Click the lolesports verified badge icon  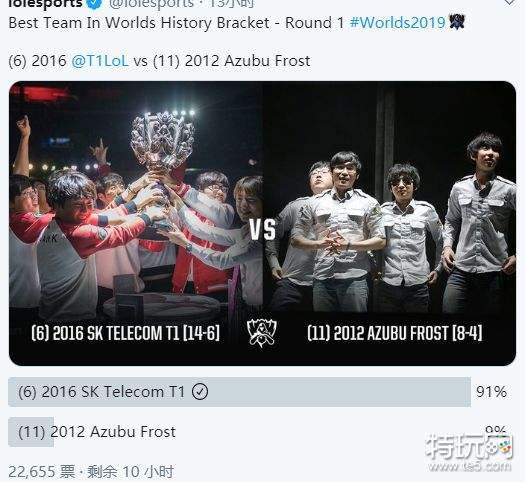(x=95, y=3)
